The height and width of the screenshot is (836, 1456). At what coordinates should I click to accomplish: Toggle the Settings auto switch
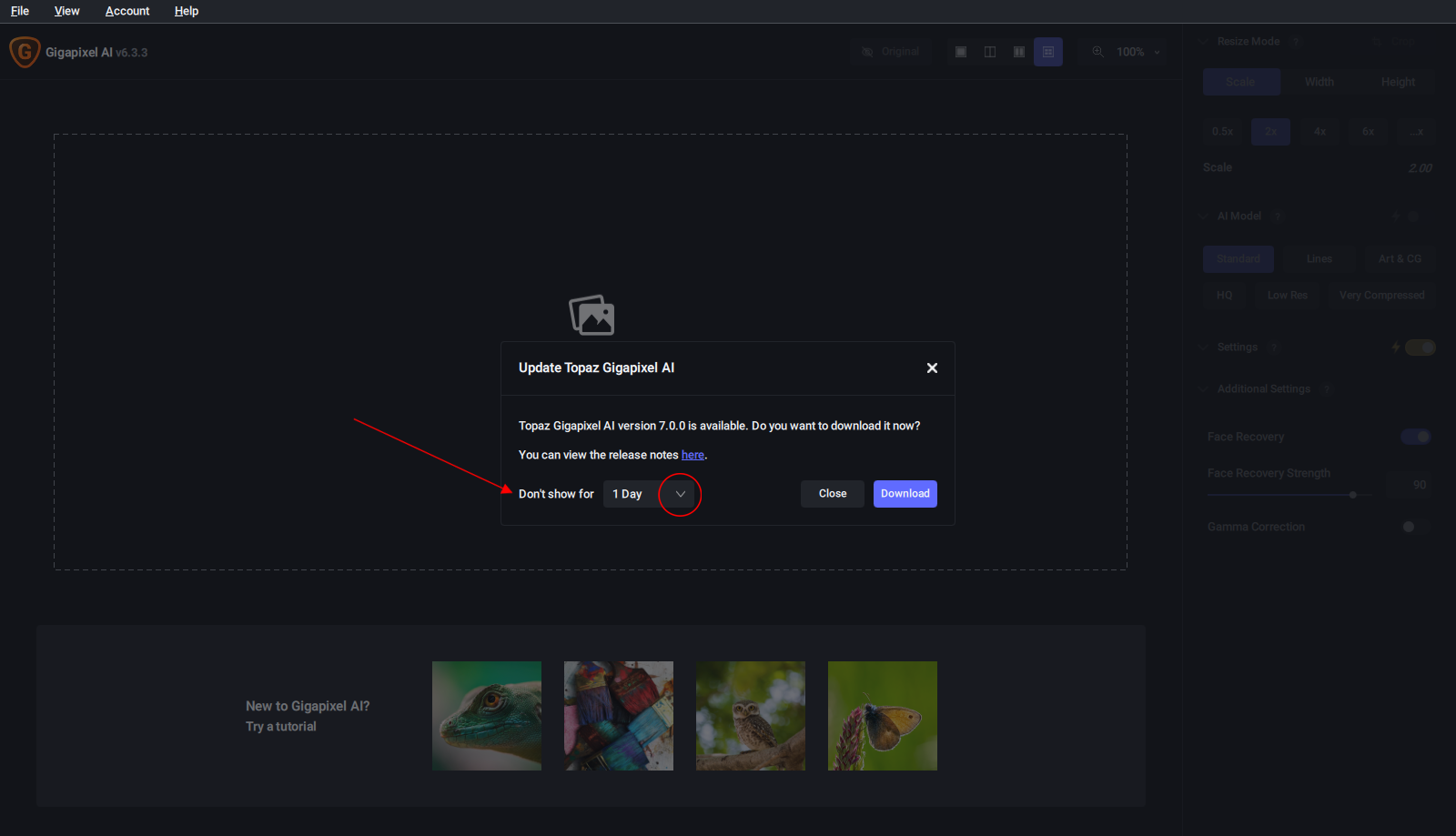(x=1421, y=347)
